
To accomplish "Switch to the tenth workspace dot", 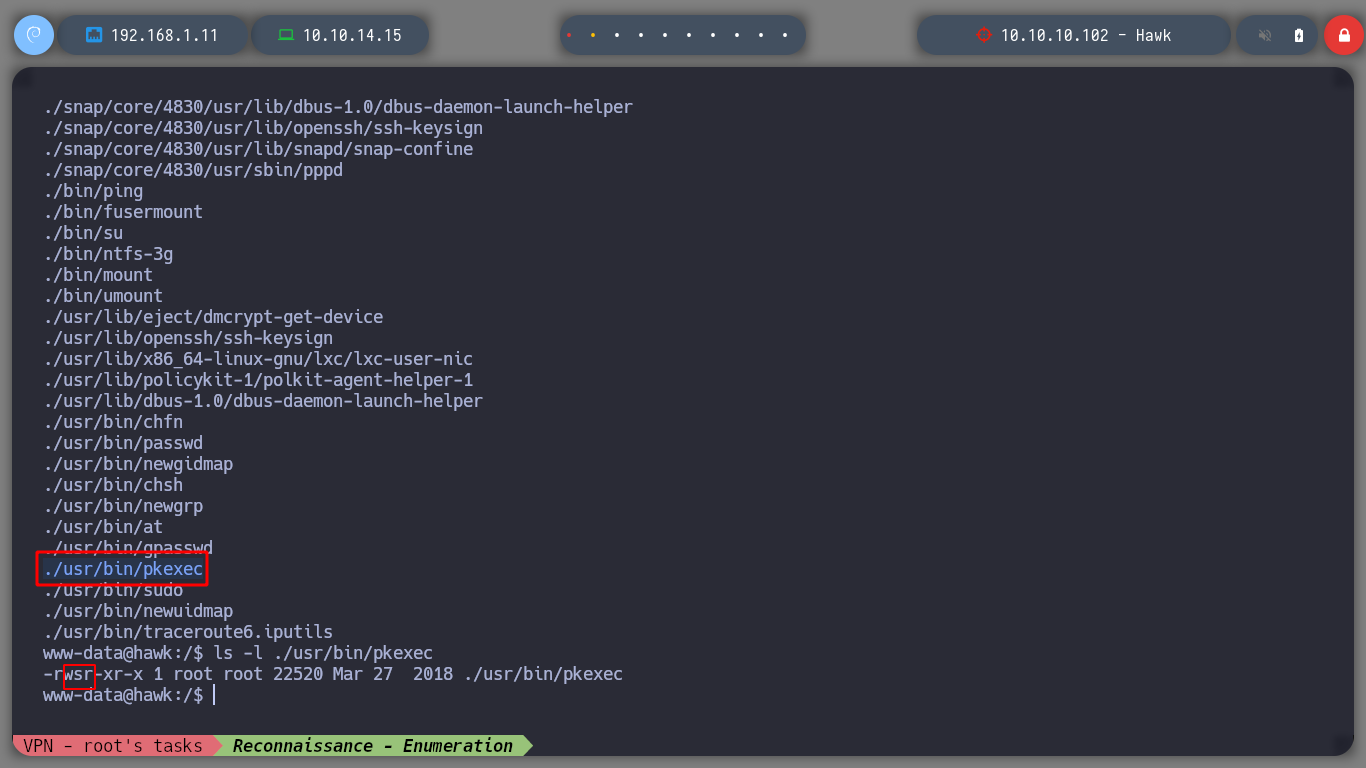I will point(785,35).
